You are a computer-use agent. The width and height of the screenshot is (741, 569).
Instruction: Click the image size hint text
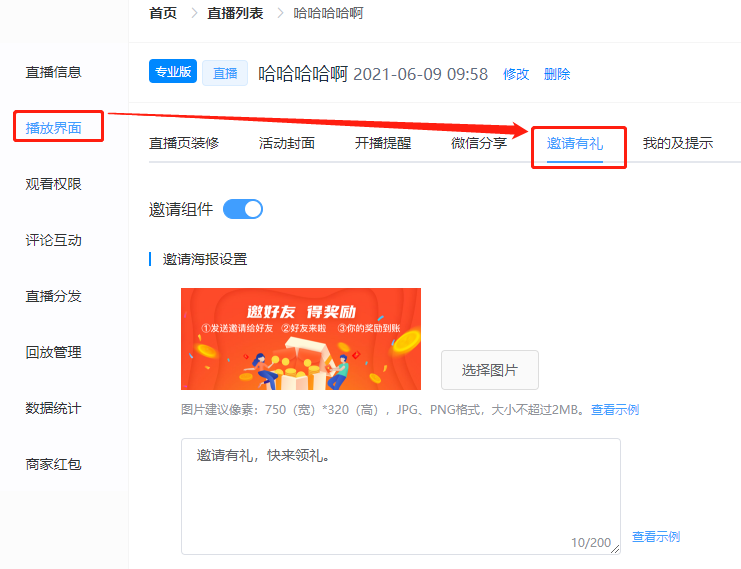(383, 410)
